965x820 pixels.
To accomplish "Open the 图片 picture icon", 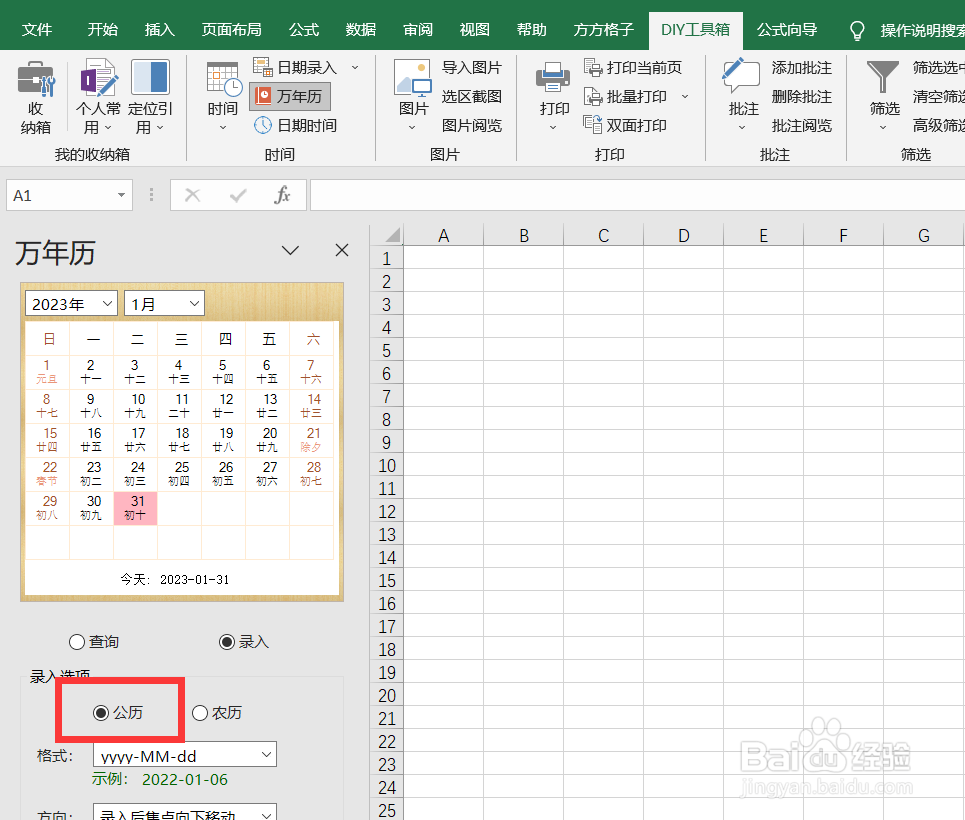I will 412,78.
